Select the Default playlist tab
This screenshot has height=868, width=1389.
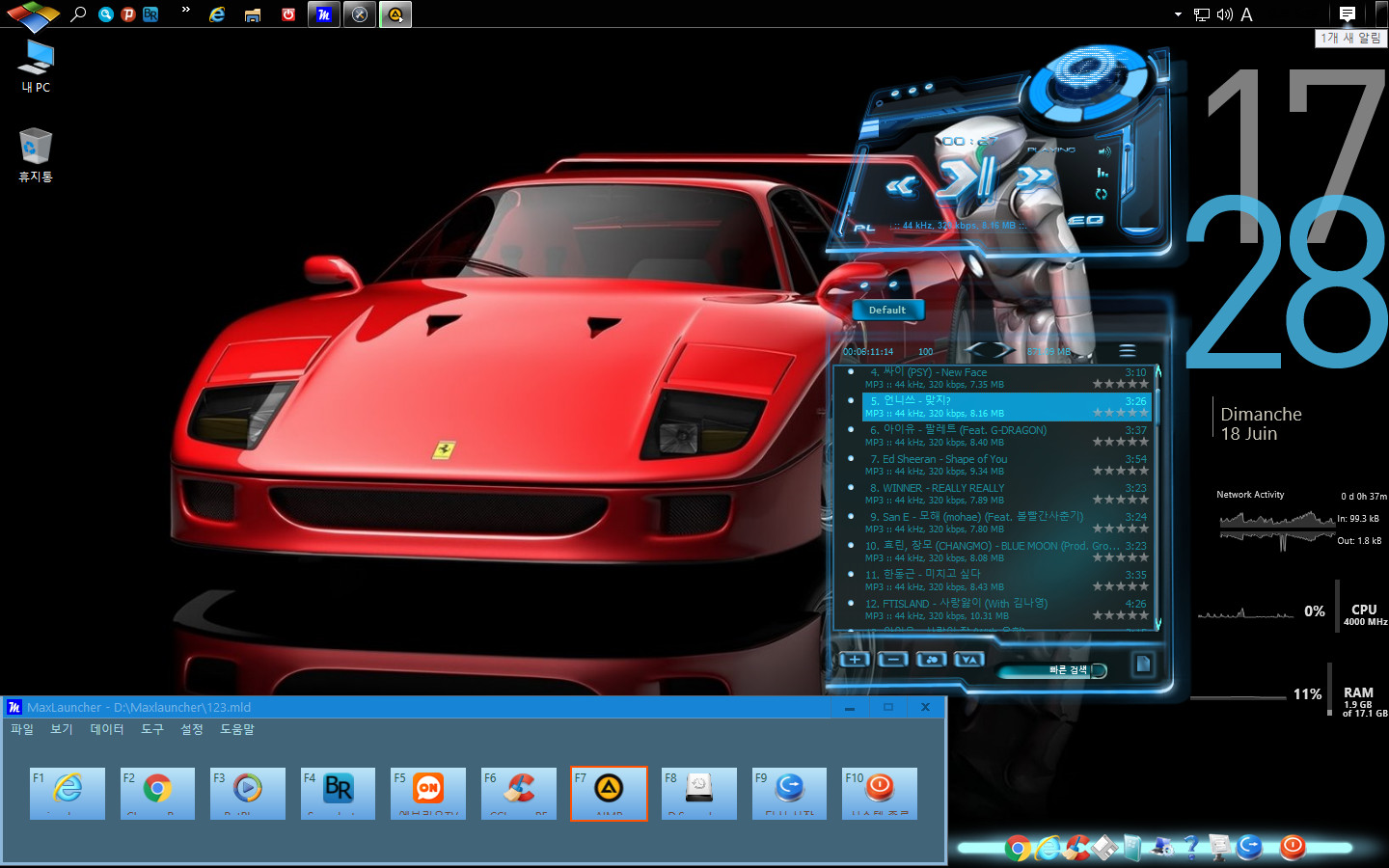tap(887, 310)
